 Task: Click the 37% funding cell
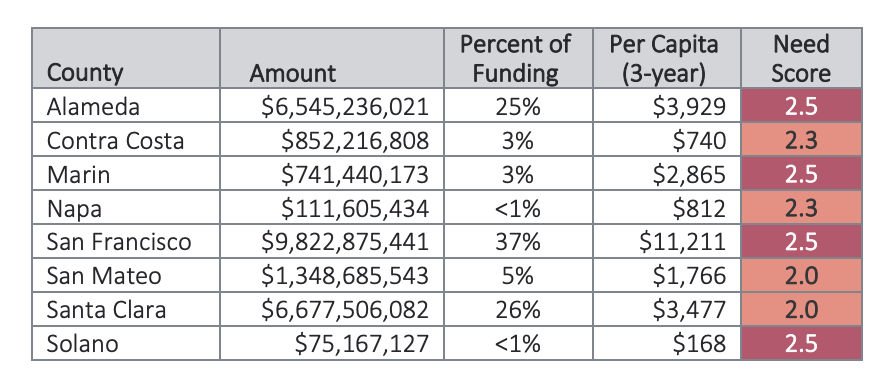tap(518, 241)
